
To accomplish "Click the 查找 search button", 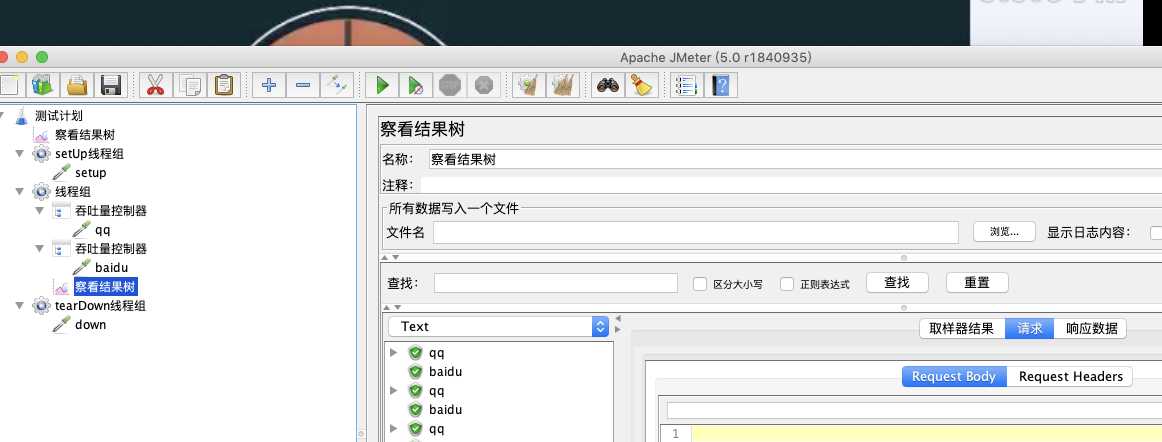I will point(897,283).
